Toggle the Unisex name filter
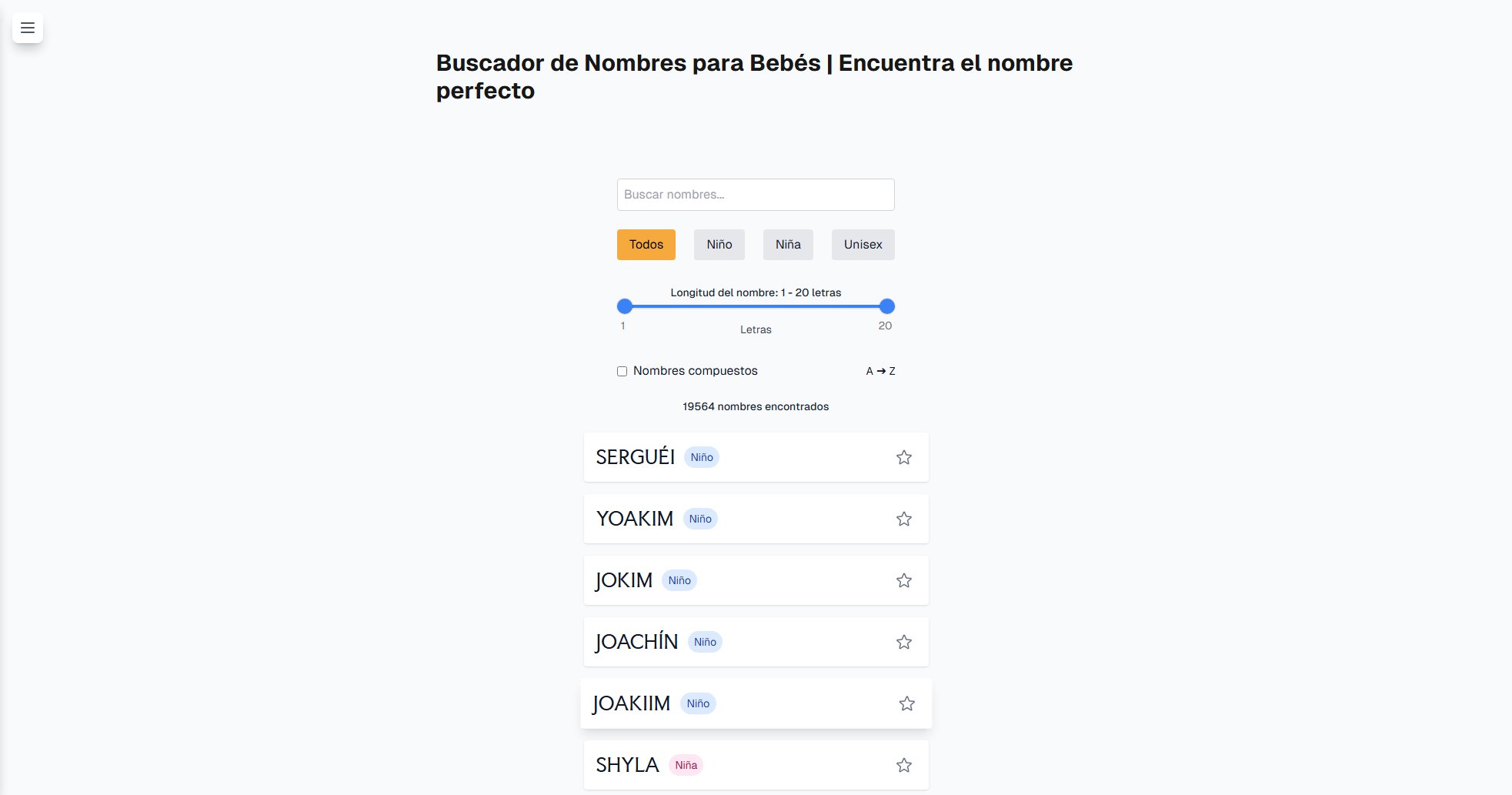The height and width of the screenshot is (795, 1512). coord(862,244)
